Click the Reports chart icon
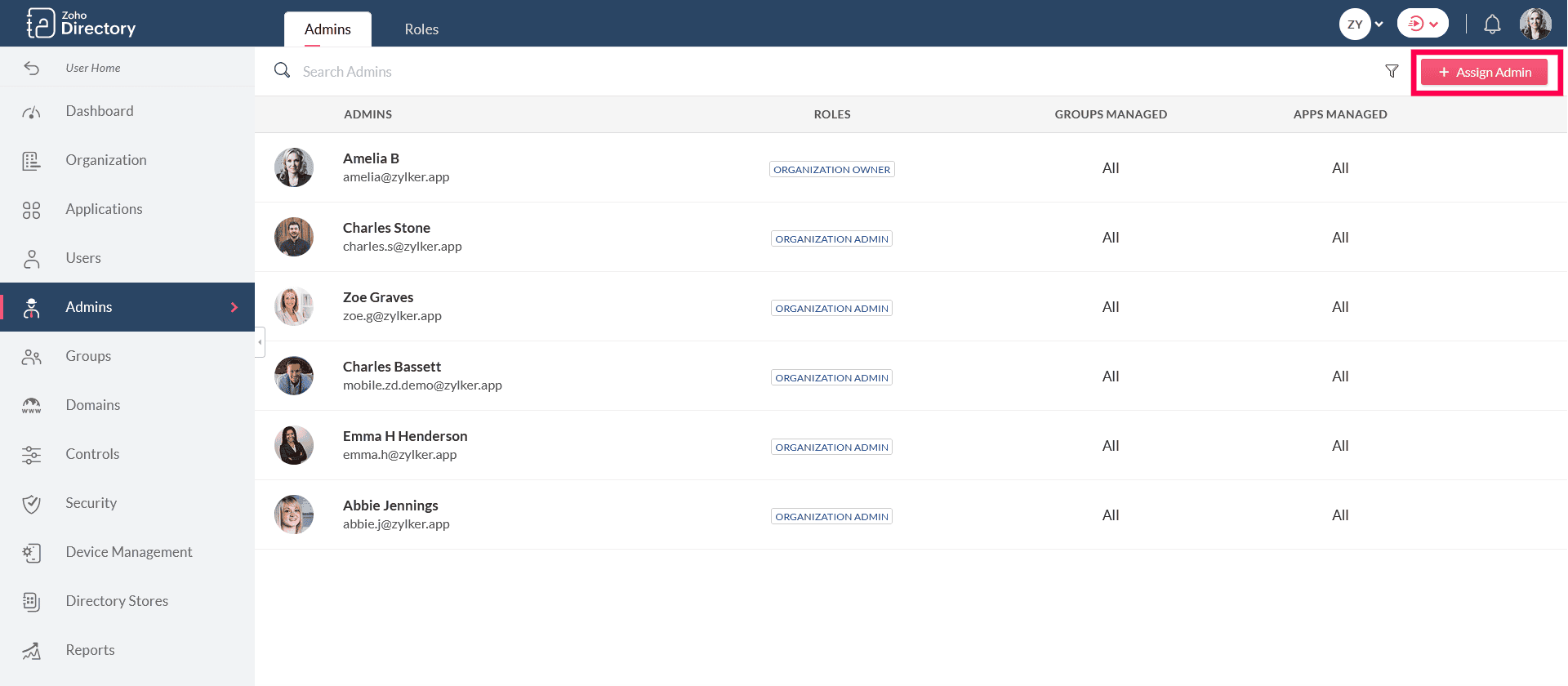 31,651
